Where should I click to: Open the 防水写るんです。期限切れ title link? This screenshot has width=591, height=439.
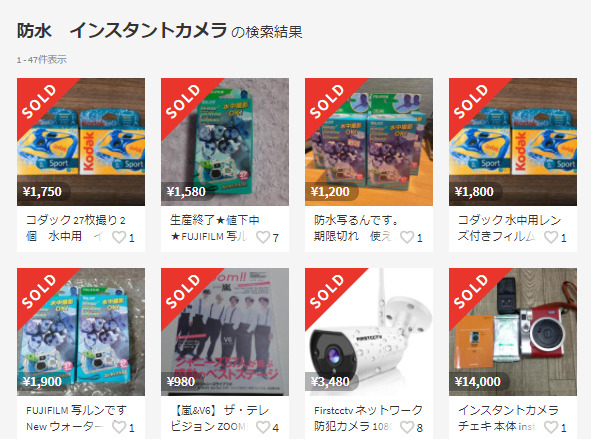355,228
